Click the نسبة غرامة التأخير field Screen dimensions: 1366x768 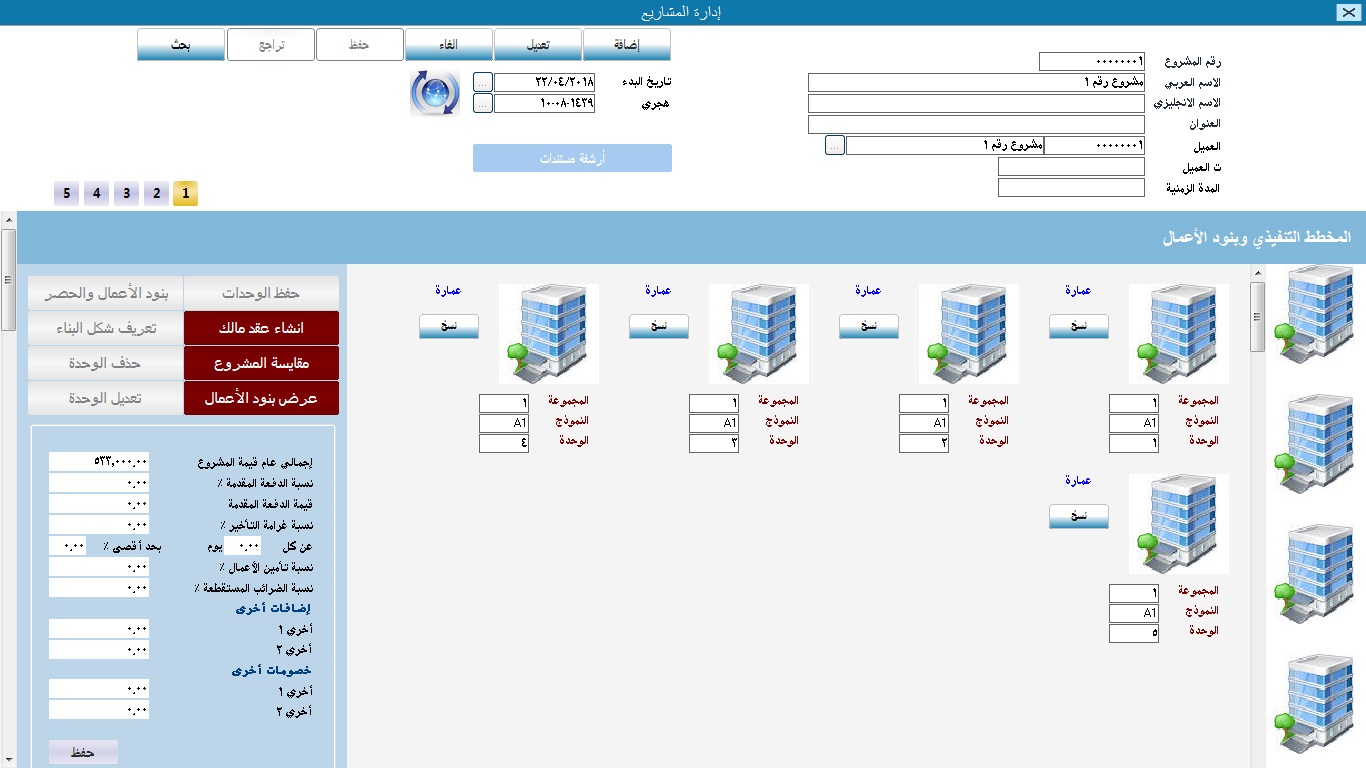click(x=99, y=525)
